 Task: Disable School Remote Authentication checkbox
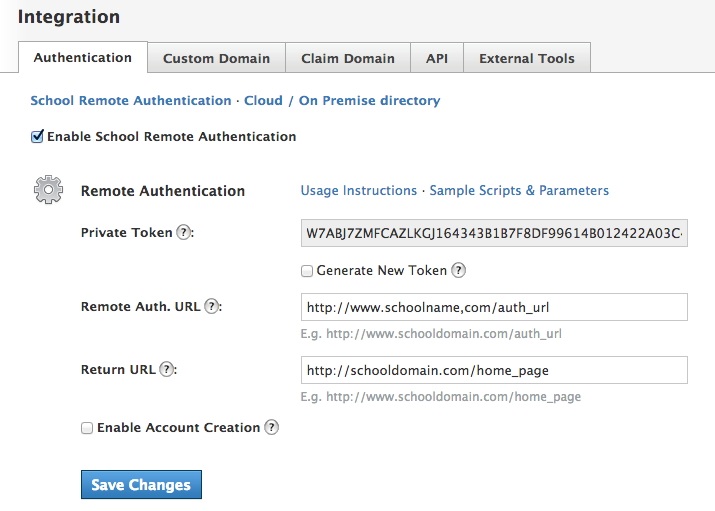pyautogui.click(x=37, y=136)
